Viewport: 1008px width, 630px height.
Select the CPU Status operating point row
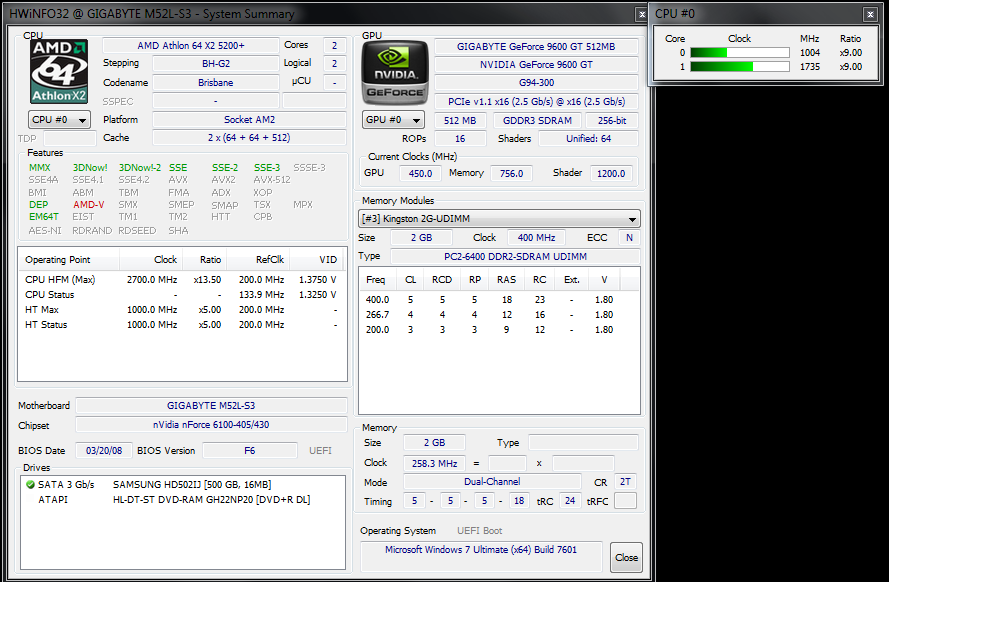pyautogui.click(x=182, y=294)
